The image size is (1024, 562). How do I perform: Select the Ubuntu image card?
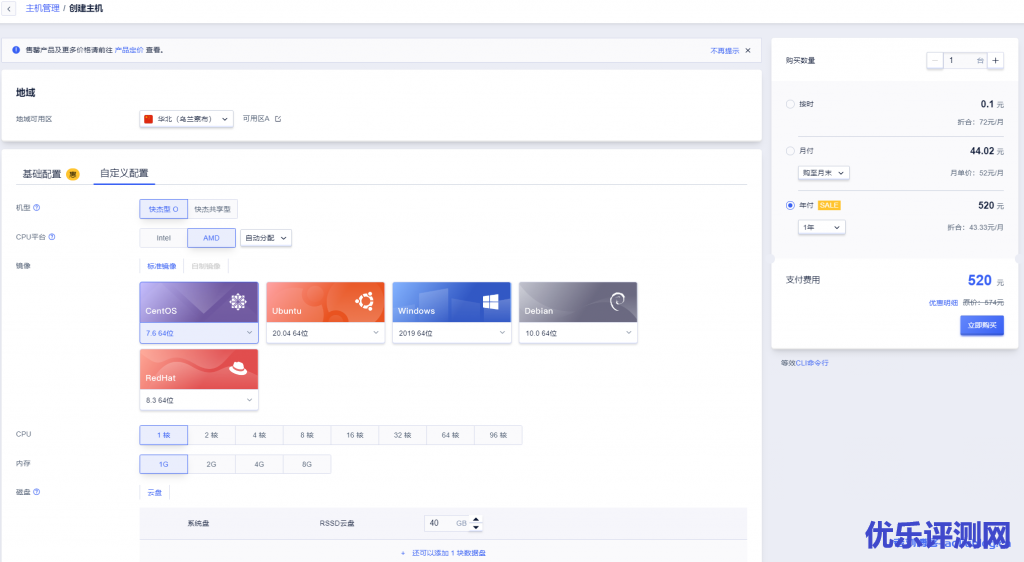coord(325,302)
